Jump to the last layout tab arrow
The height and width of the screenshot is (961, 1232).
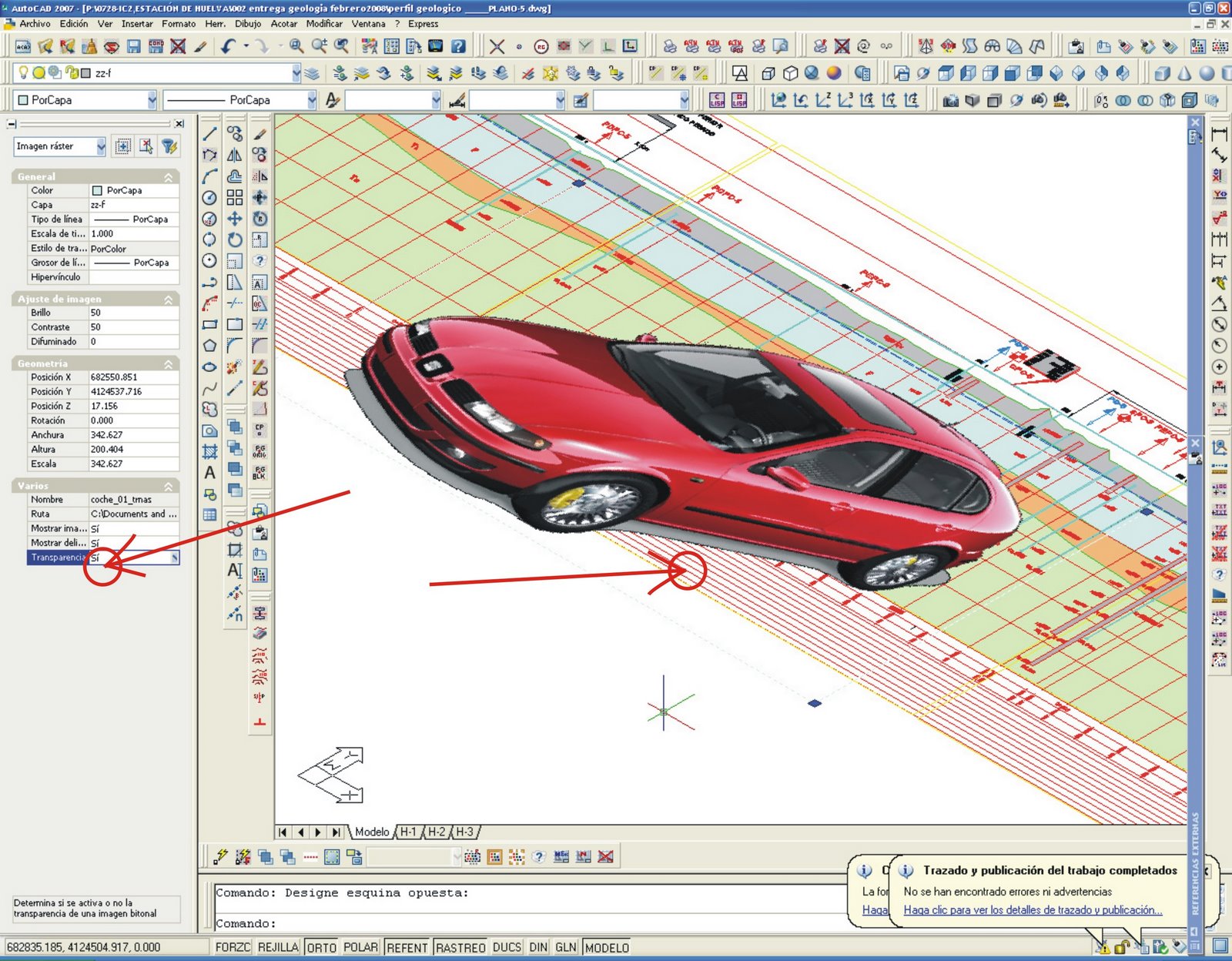point(336,832)
